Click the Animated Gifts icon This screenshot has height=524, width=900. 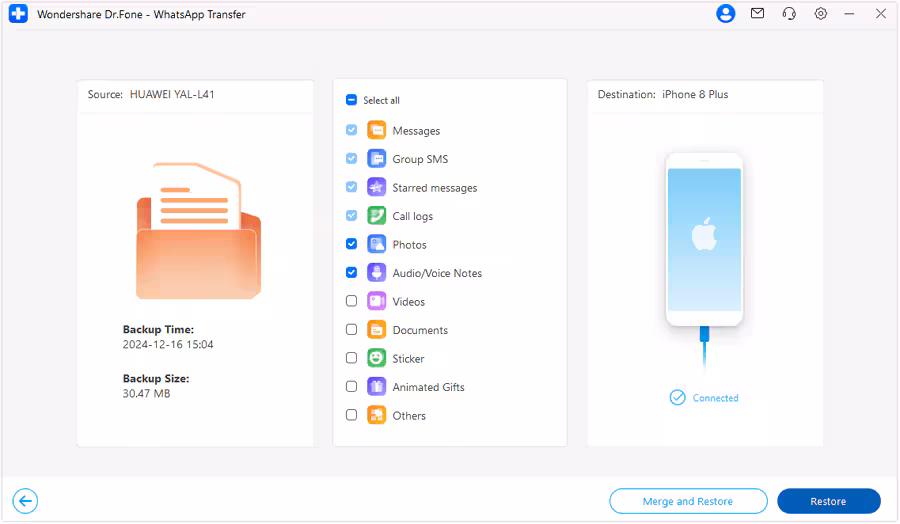coord(377,387)
